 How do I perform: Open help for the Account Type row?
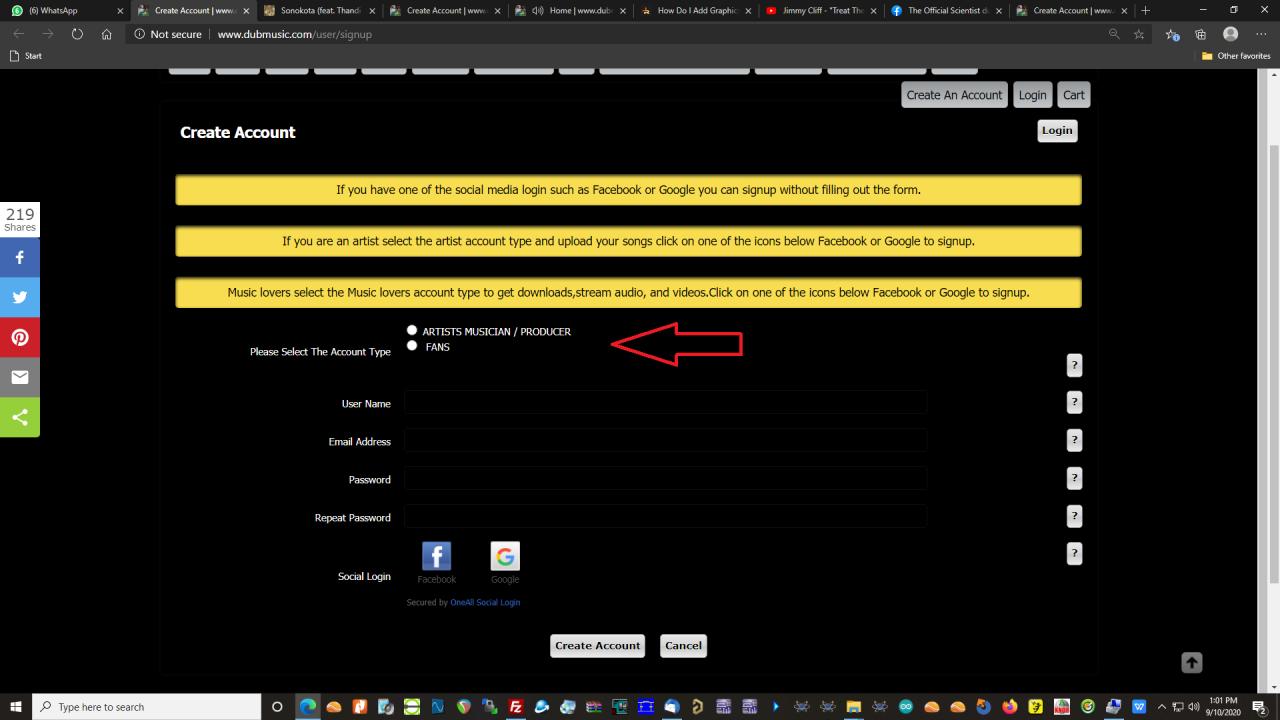(x=1075, y=365)
